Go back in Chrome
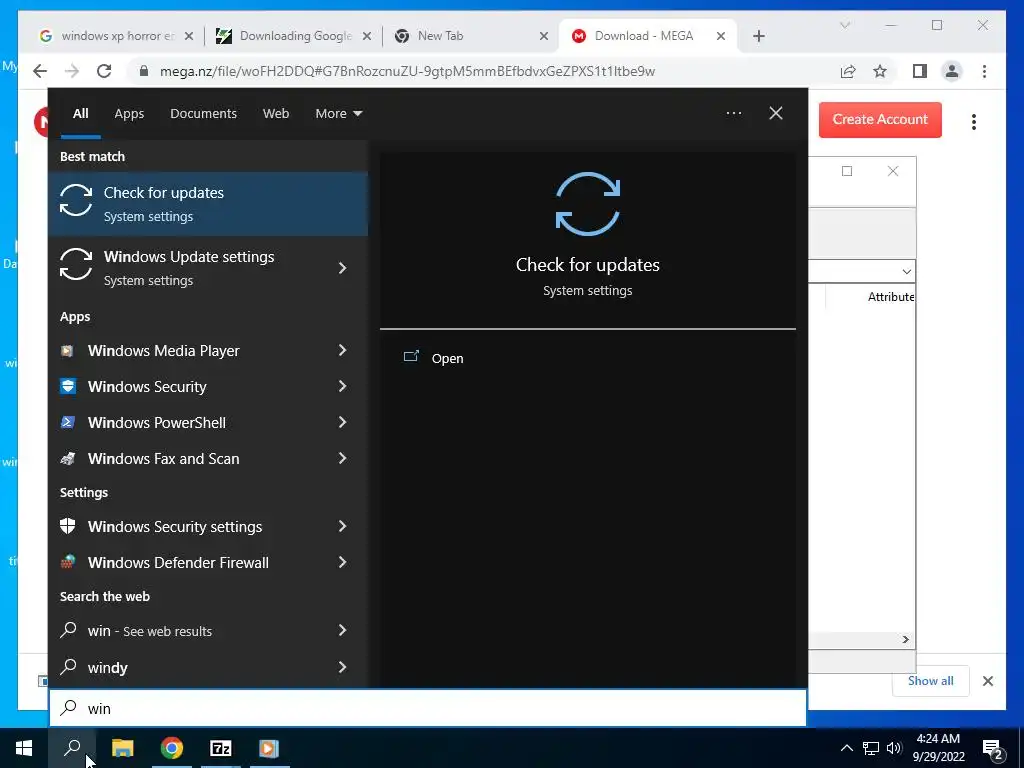The height and width of the screenshot is (768, 1024). pyautogui.click(x=40, y=71)
